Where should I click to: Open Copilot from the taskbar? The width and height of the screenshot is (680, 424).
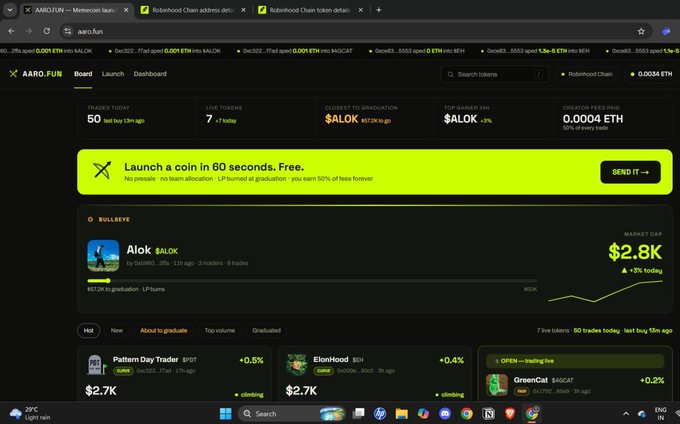click(423, 414)
